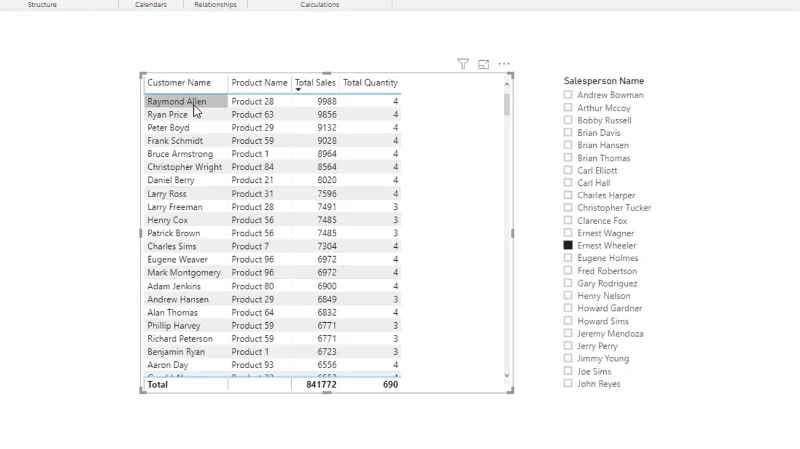Check the Arthur Mccoy checkbox
Viewport: 800px width, 449px height.
click(x=568, y=108)
